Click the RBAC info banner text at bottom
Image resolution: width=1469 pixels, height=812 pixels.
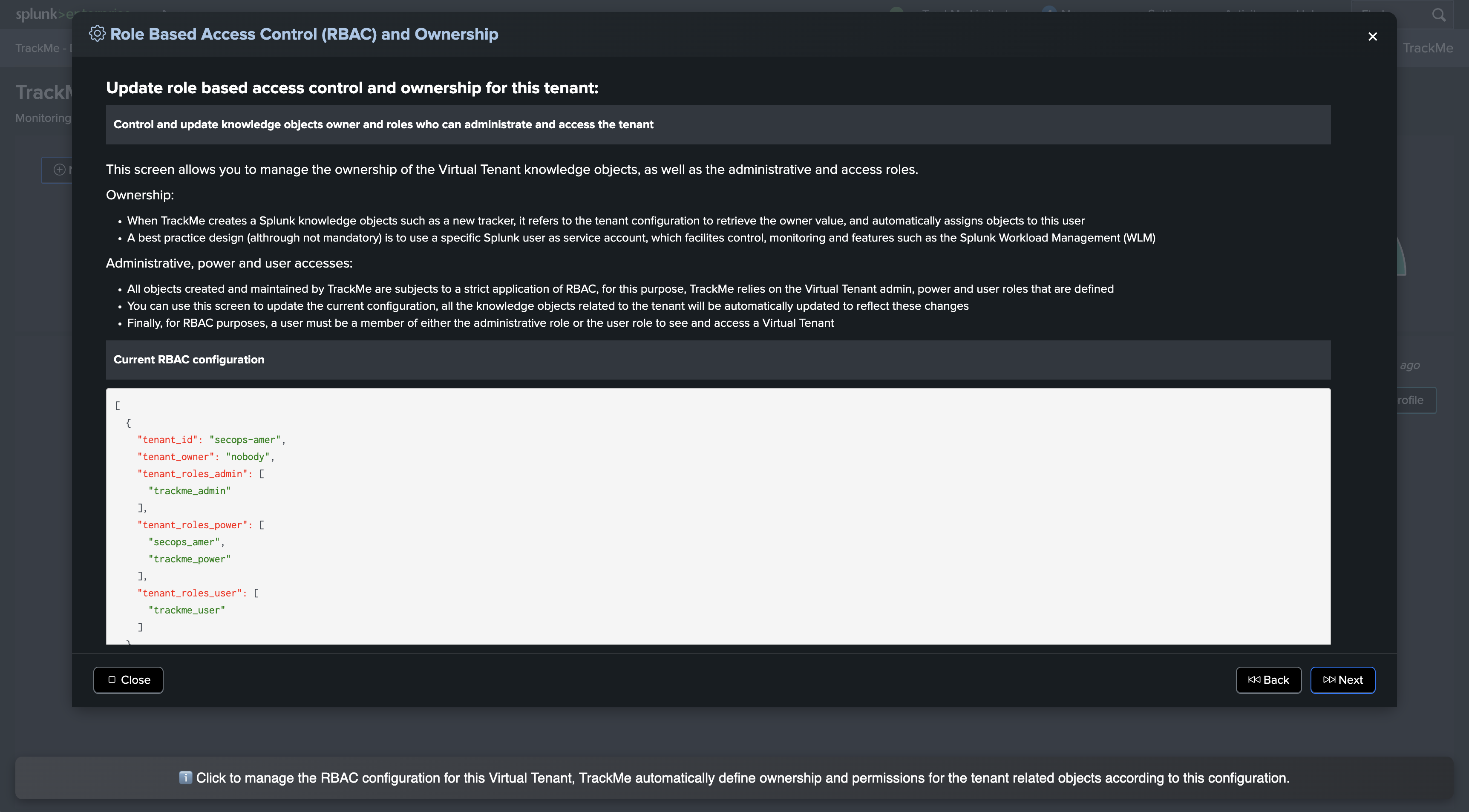coord(741,778)
